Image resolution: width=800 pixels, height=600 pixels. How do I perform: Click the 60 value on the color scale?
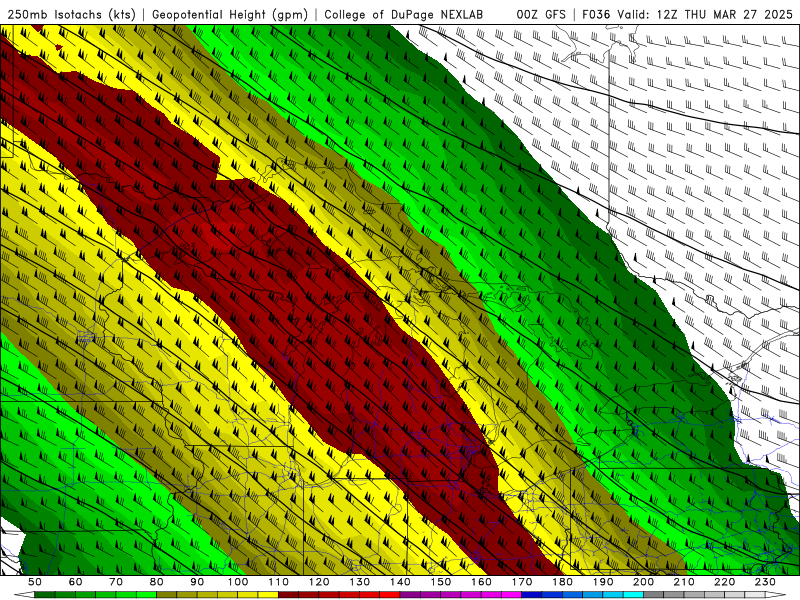pyautogui.click(x=76, y=582)
